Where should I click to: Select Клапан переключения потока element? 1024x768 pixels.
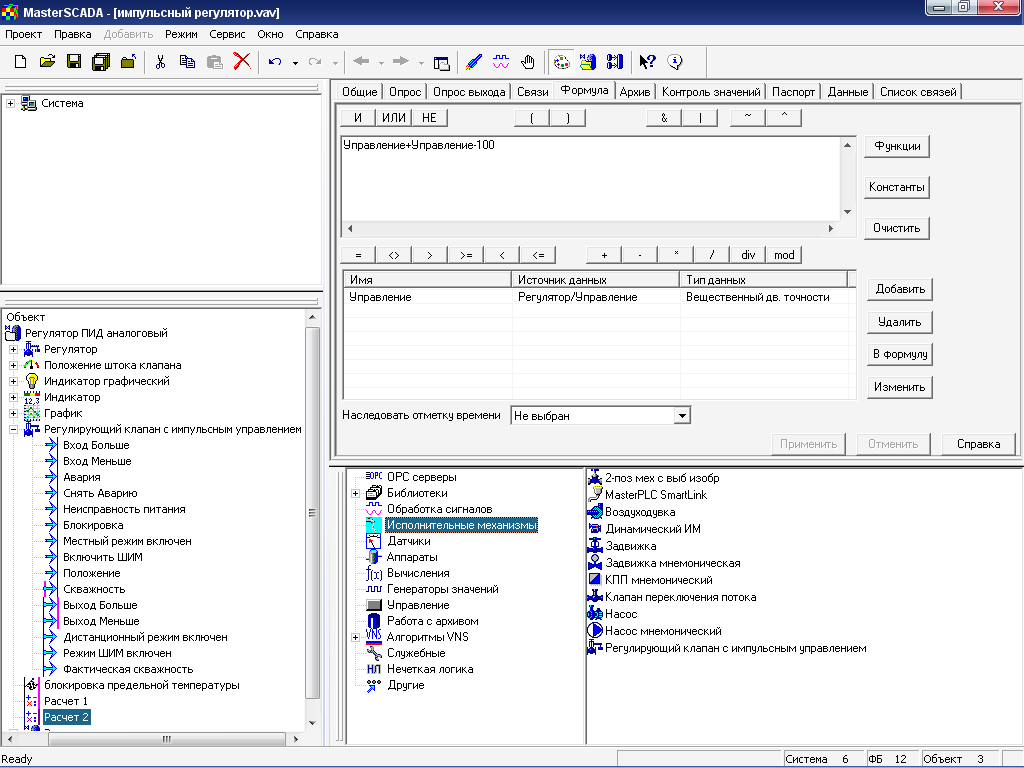coord(680,597)
